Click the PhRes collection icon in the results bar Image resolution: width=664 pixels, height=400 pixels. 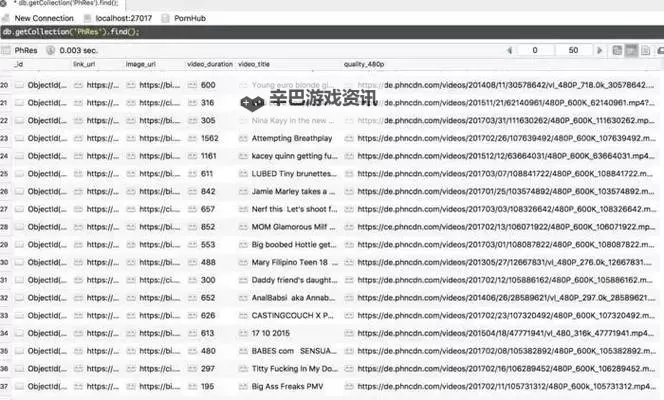(x=6, y=50)
